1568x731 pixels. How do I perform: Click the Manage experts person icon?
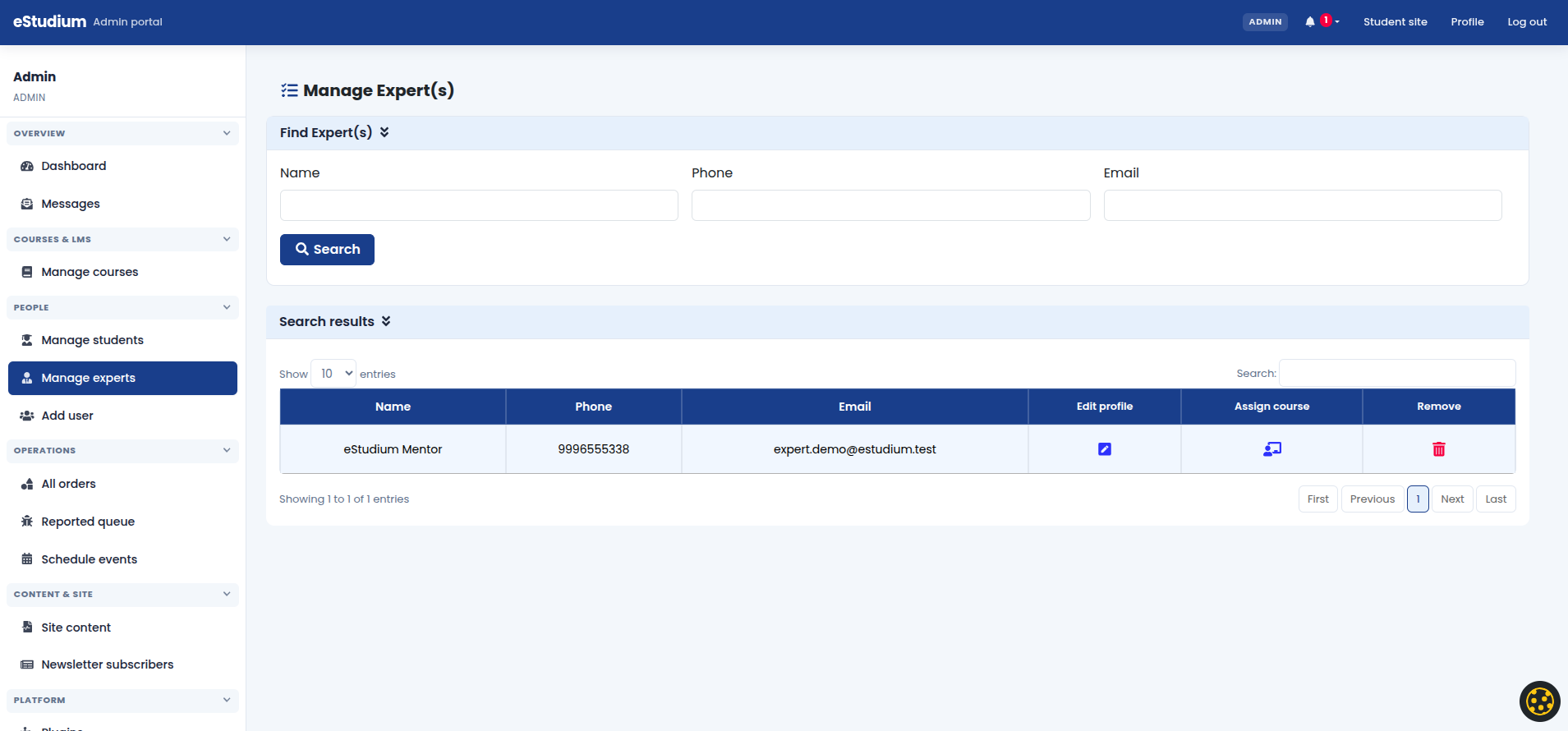coord(27,378)
